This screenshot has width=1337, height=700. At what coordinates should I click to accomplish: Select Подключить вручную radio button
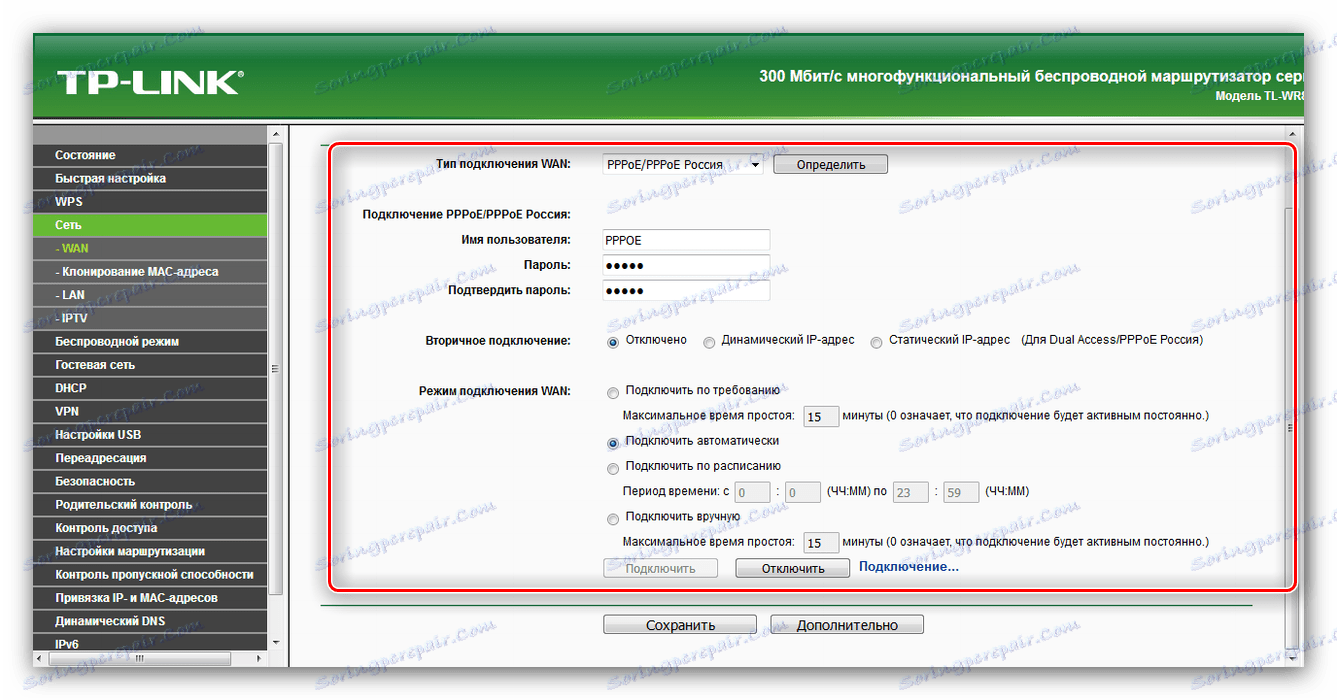point(613,519)
